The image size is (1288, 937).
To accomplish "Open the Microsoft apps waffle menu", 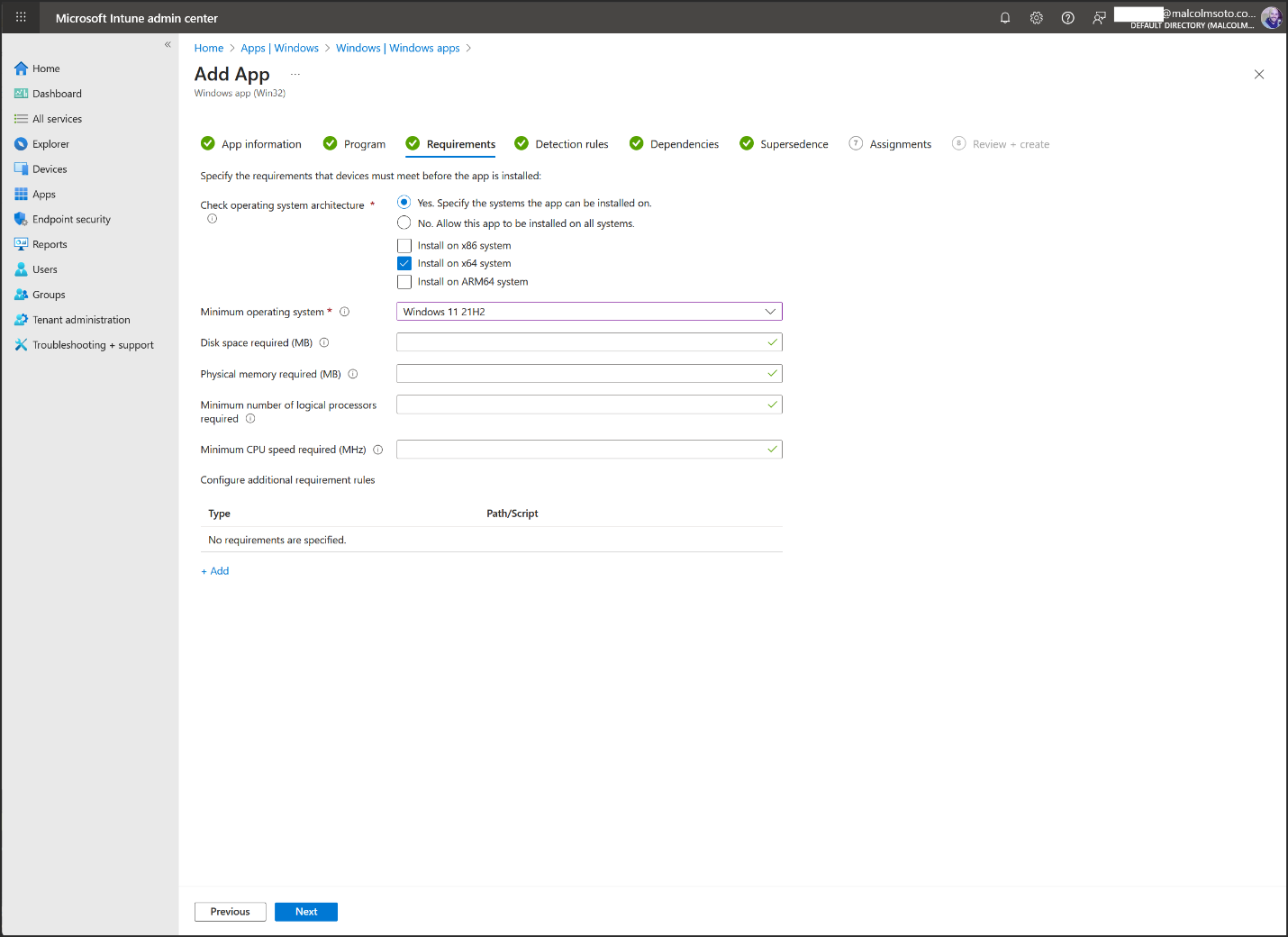I will (20, 17).
